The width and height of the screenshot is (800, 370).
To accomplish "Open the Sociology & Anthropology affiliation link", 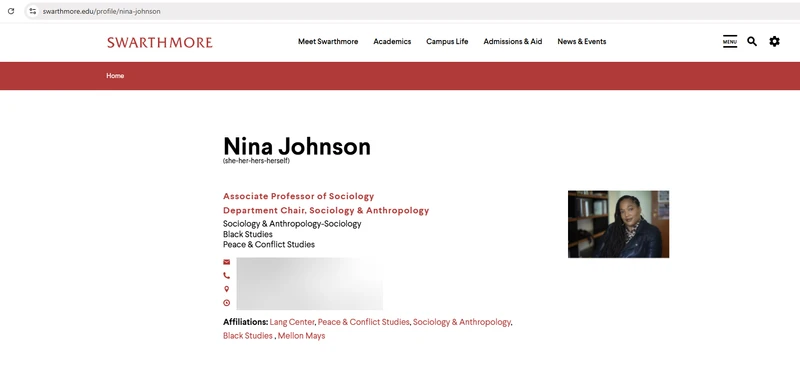I will [x=462, y=322].
